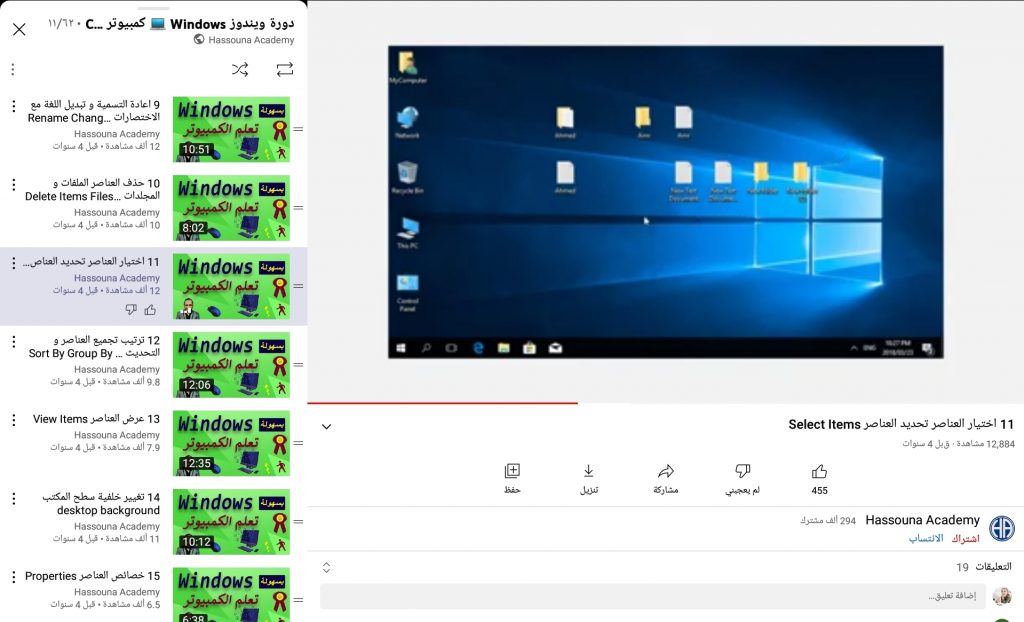The height and width of the screenshot is (622, 1024).
Task: Toggle loop playback for the playlist
Action: [285, 69]
